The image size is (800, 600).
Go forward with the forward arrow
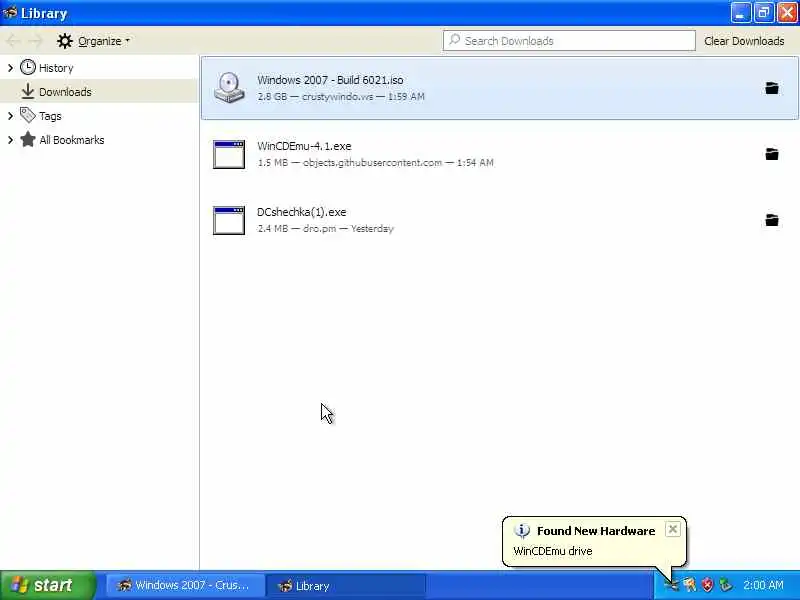36,41
